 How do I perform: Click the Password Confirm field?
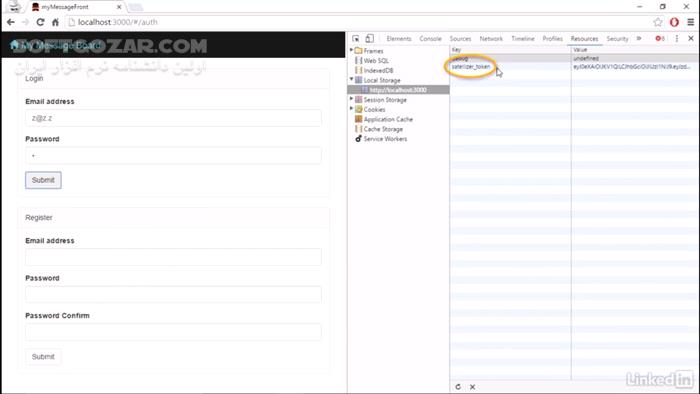coord(173,332)
